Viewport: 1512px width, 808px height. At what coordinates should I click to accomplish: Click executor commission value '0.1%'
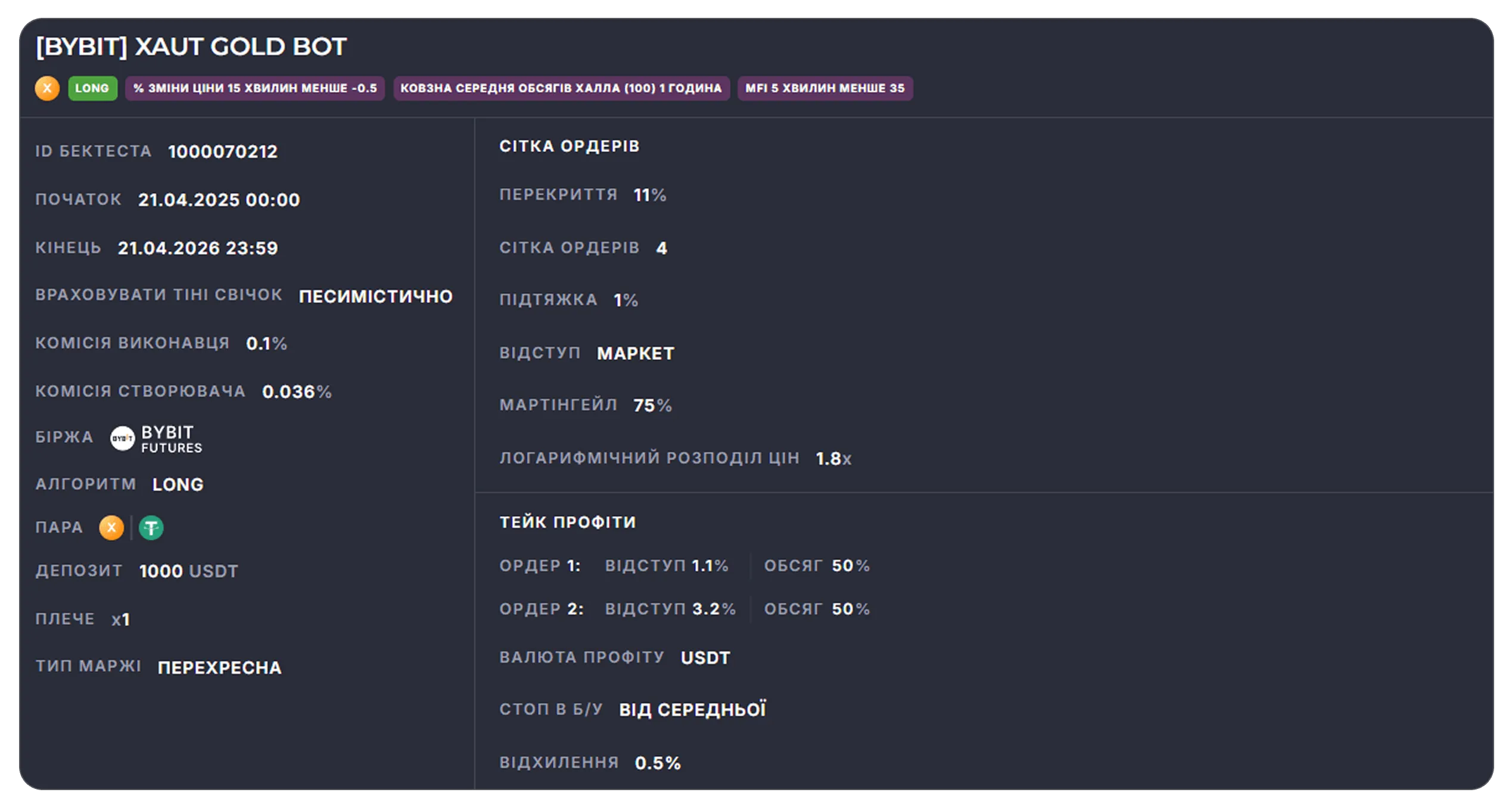click(x=266, y=344)
